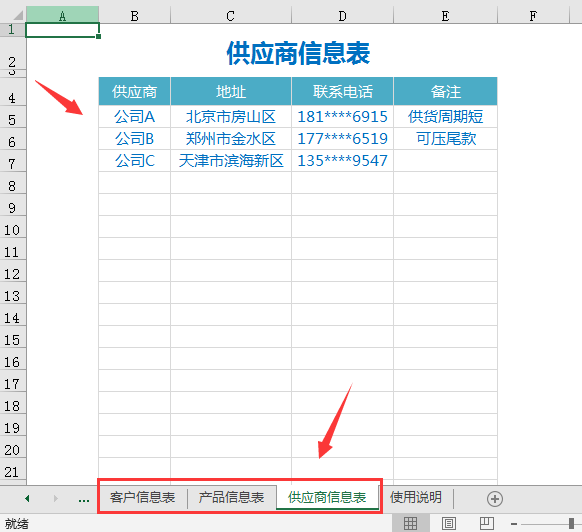Select the cell 北京市房山区

[x=231, y=117]
